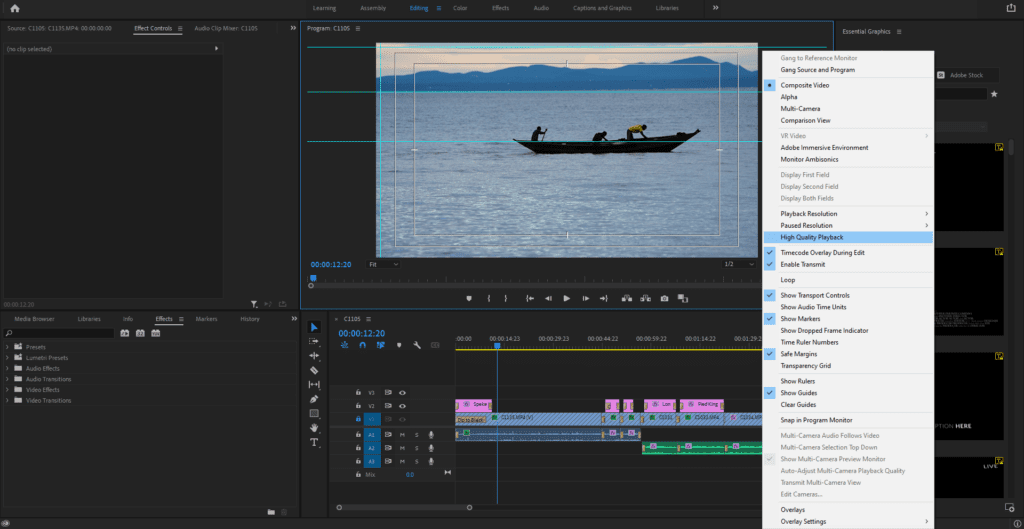Switch to the Audio workspace tab

tap(541, 8)
